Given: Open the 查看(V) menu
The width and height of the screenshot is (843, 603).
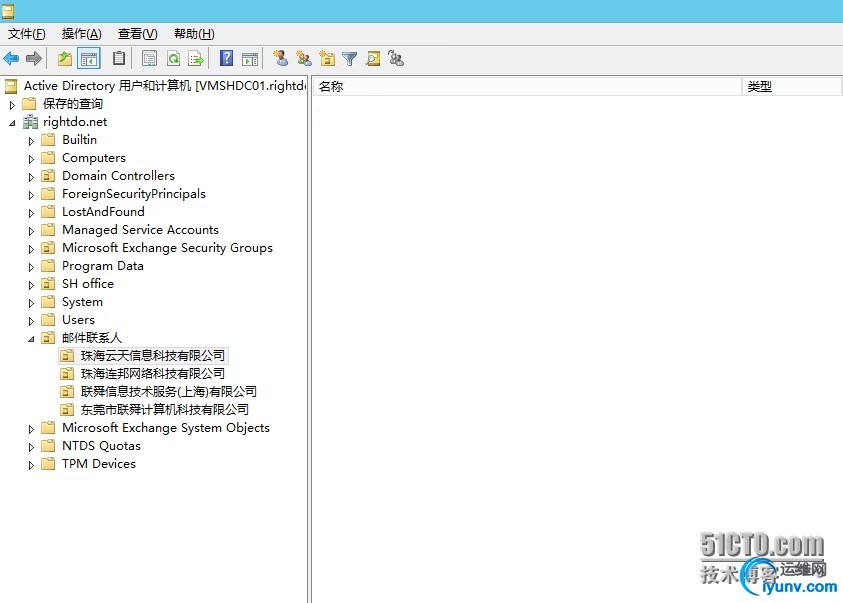Looking at the screenshot, I should (x=138, y=34).
